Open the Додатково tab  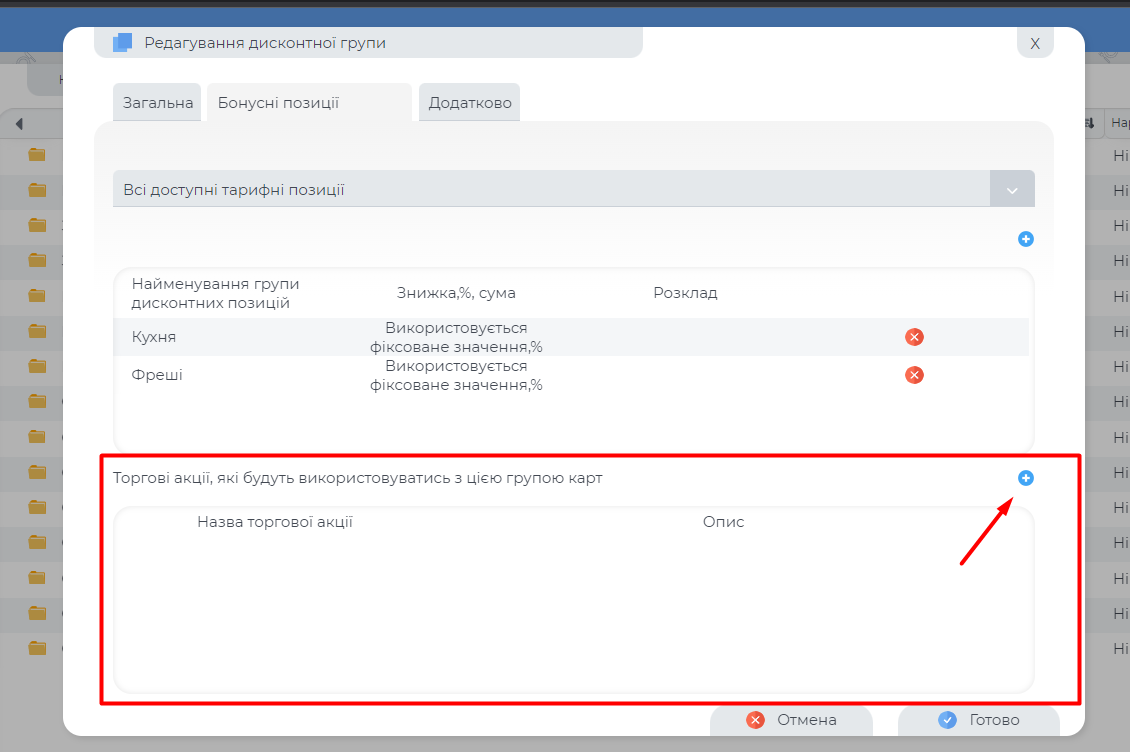click(x=469, y=103)
